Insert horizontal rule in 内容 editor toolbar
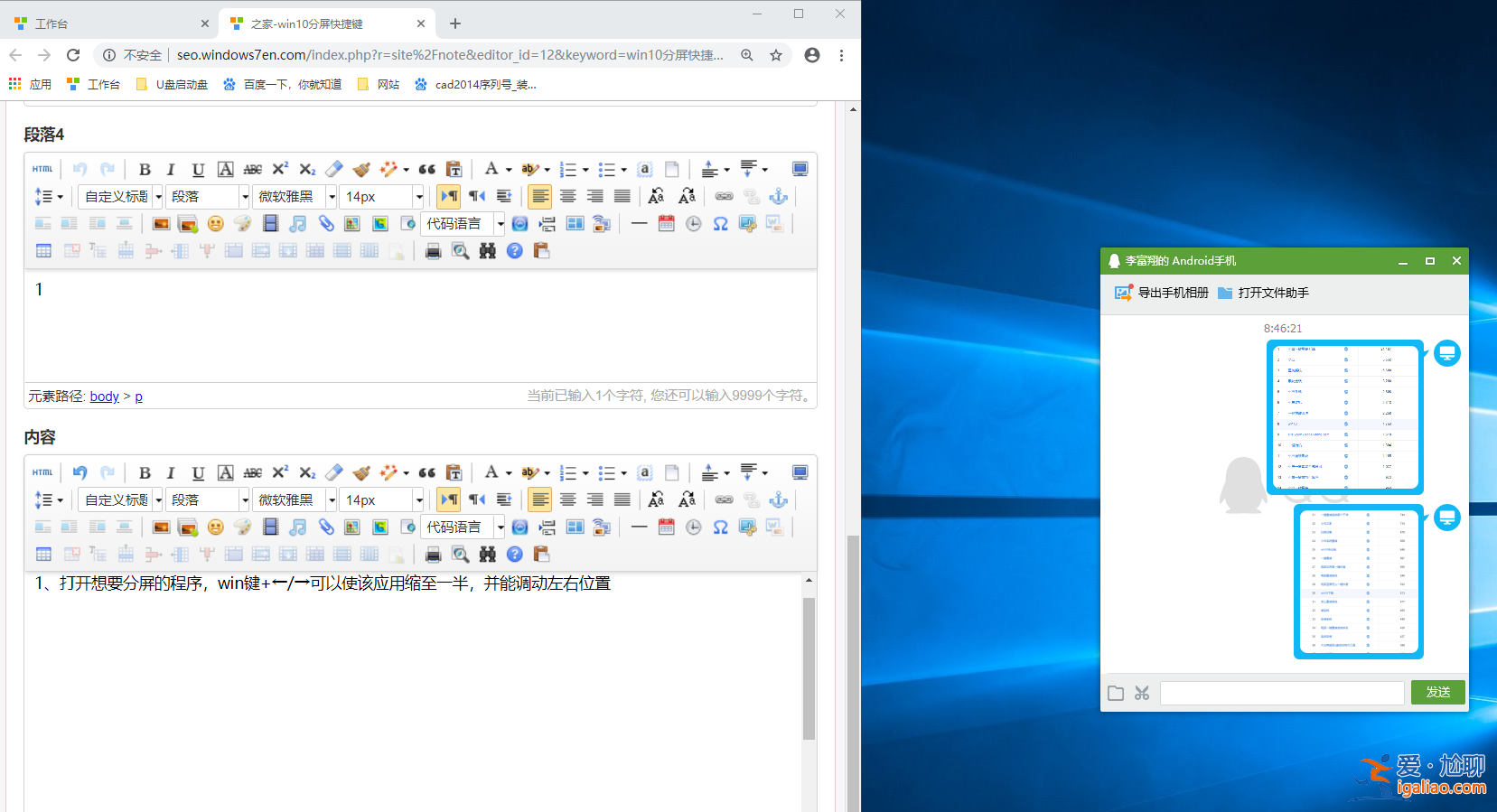This screenshot has height=812, width=1497. (x=639, y=527)
